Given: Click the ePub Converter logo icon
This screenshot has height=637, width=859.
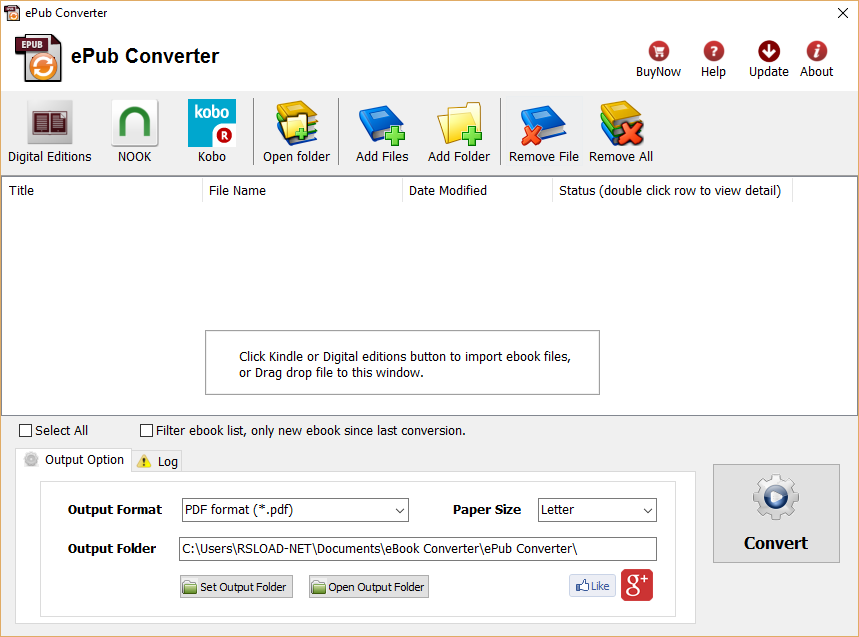Looking at the screenshot, I should tap(38, 58).
